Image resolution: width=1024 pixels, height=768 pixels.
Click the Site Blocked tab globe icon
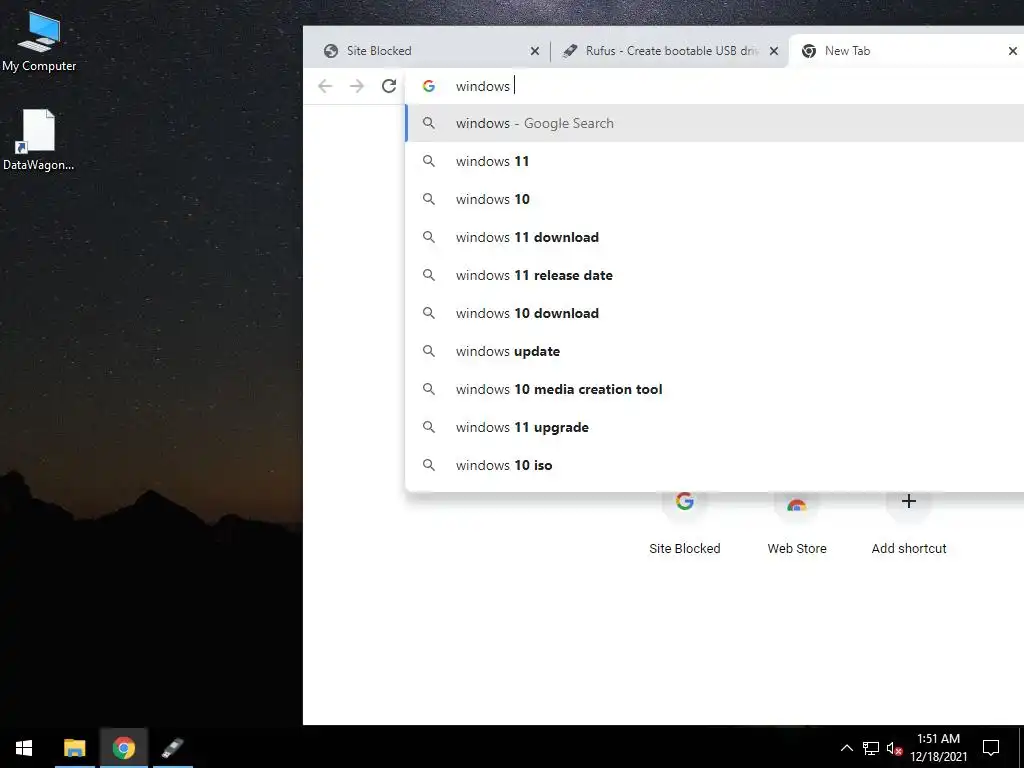(x=331, y=51)
